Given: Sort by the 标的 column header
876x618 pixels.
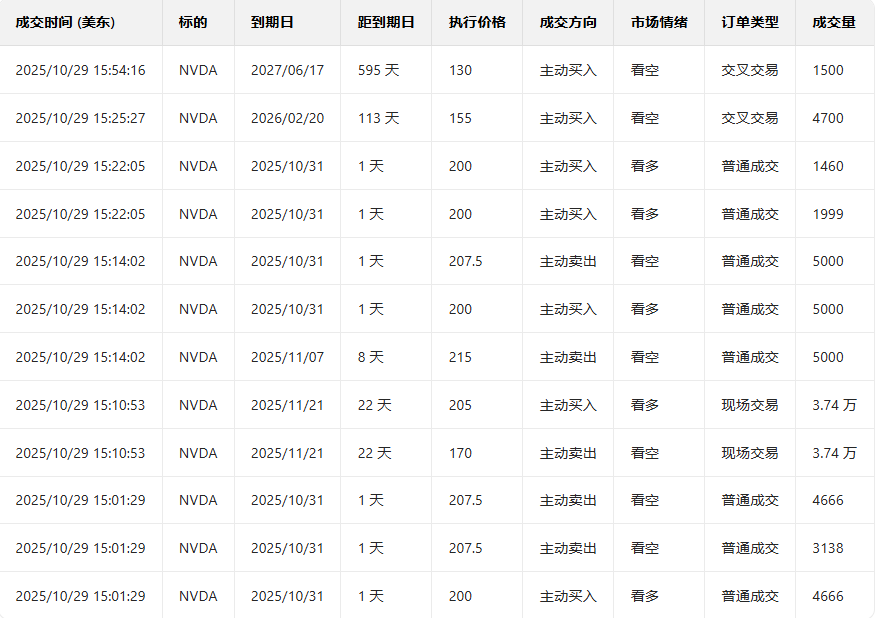Looking at the screenshot, I should point(193,22).
